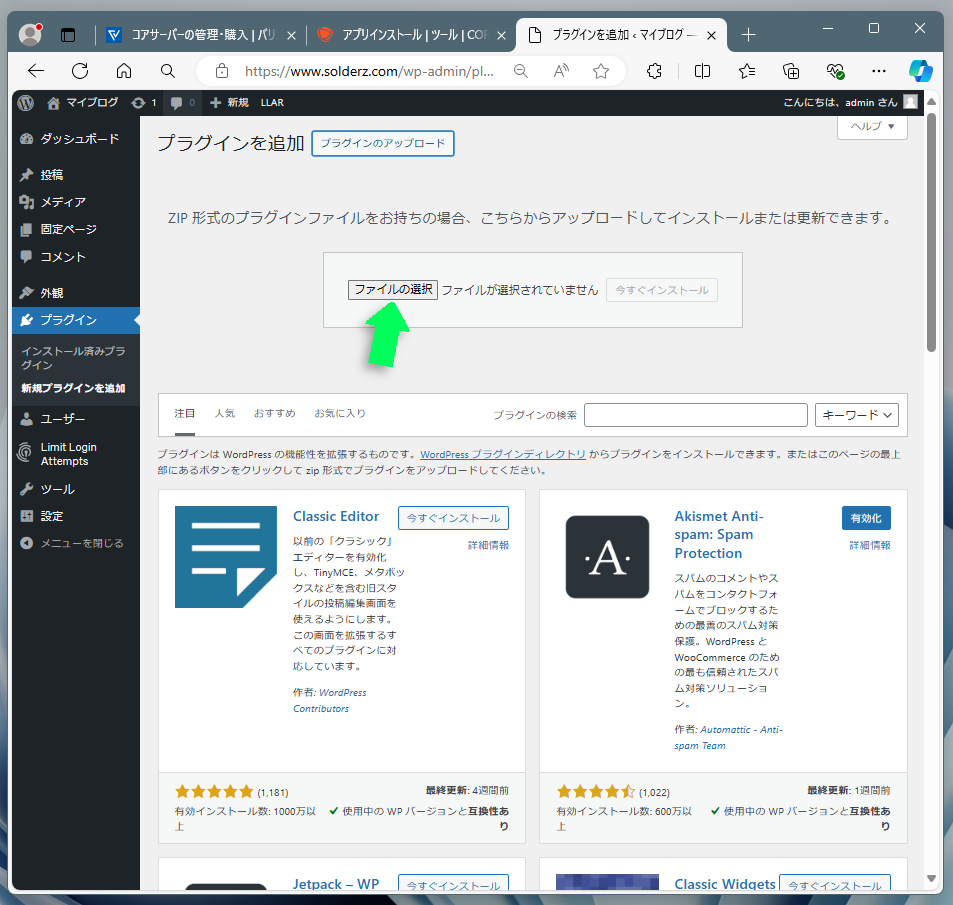
Task: Close the アプリインストール browser tab
Action: pyautogui.click(x=501, y=36)
